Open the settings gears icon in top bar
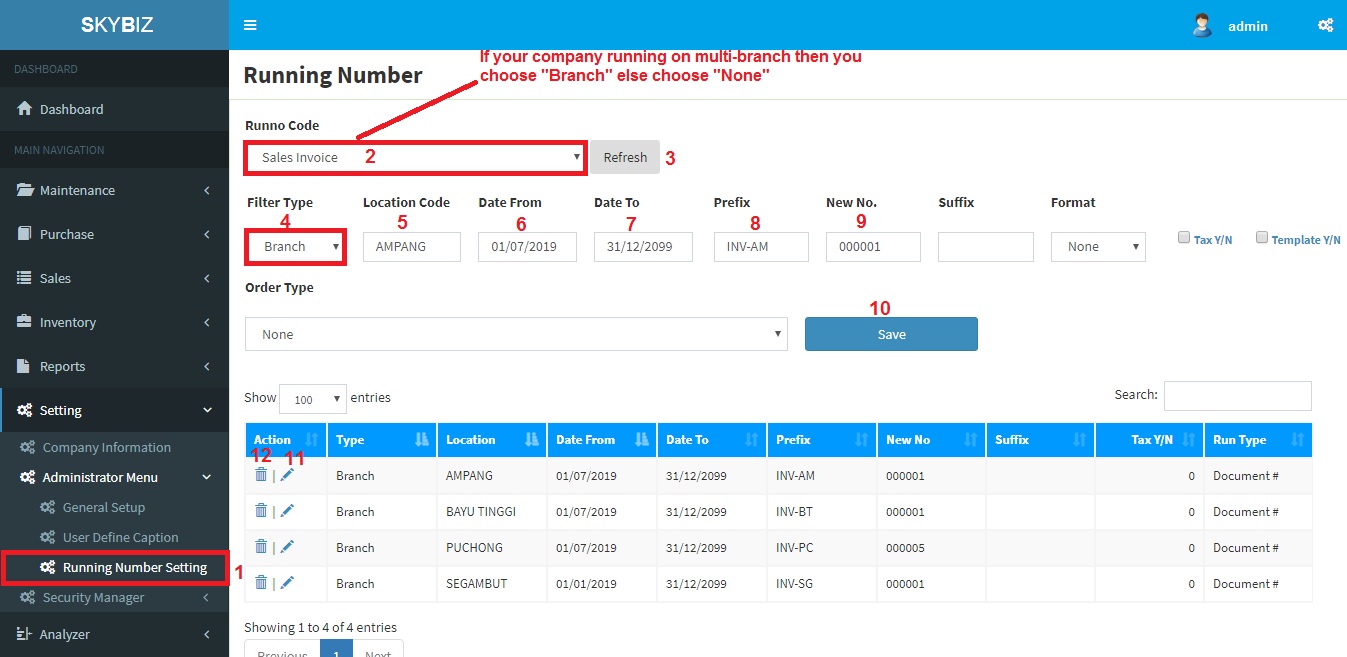1347x657 pixels. click(x=1325, y=26)
